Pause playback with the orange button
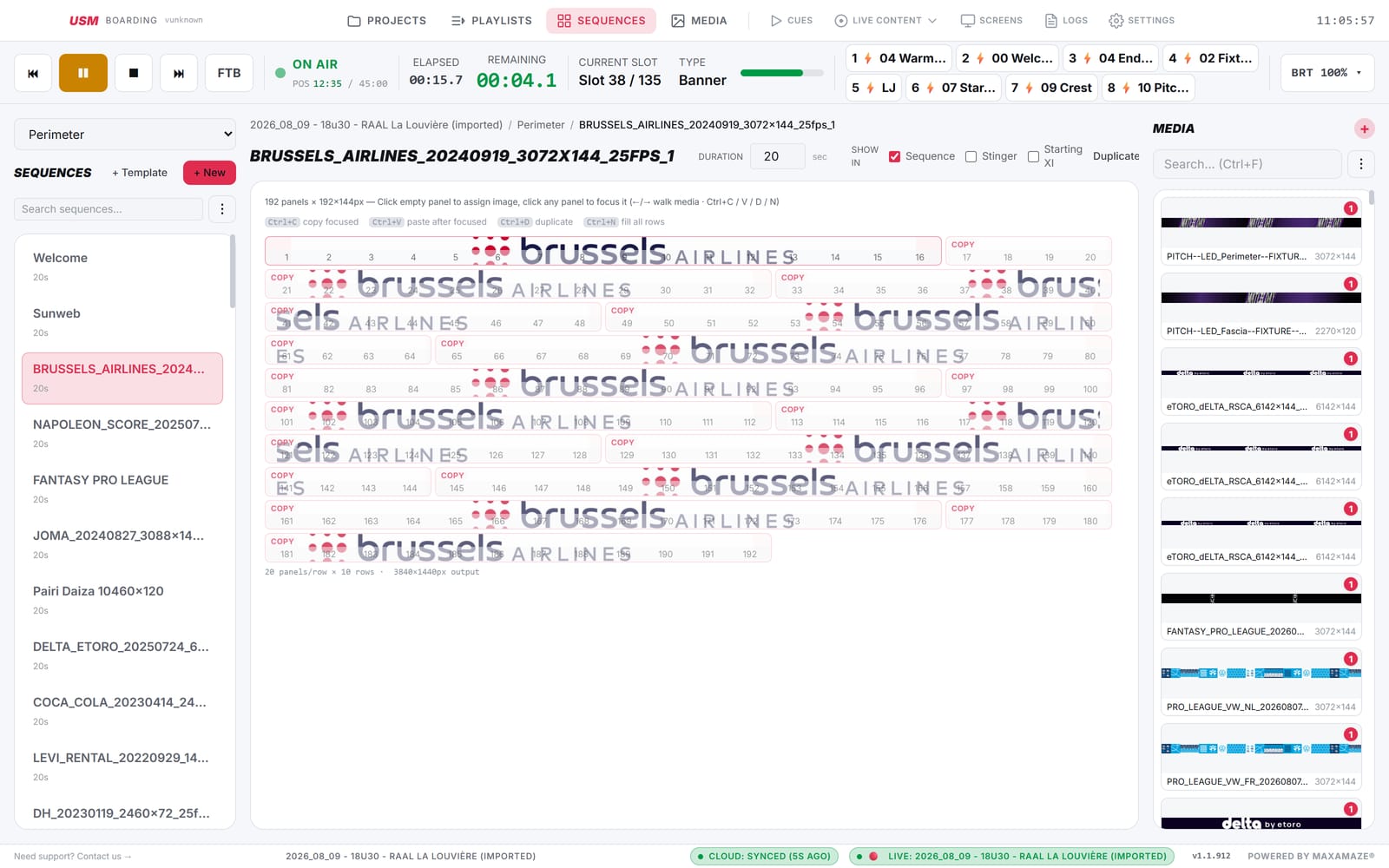The width and height of the screenshot is (1389, 868). click(83, 73)
